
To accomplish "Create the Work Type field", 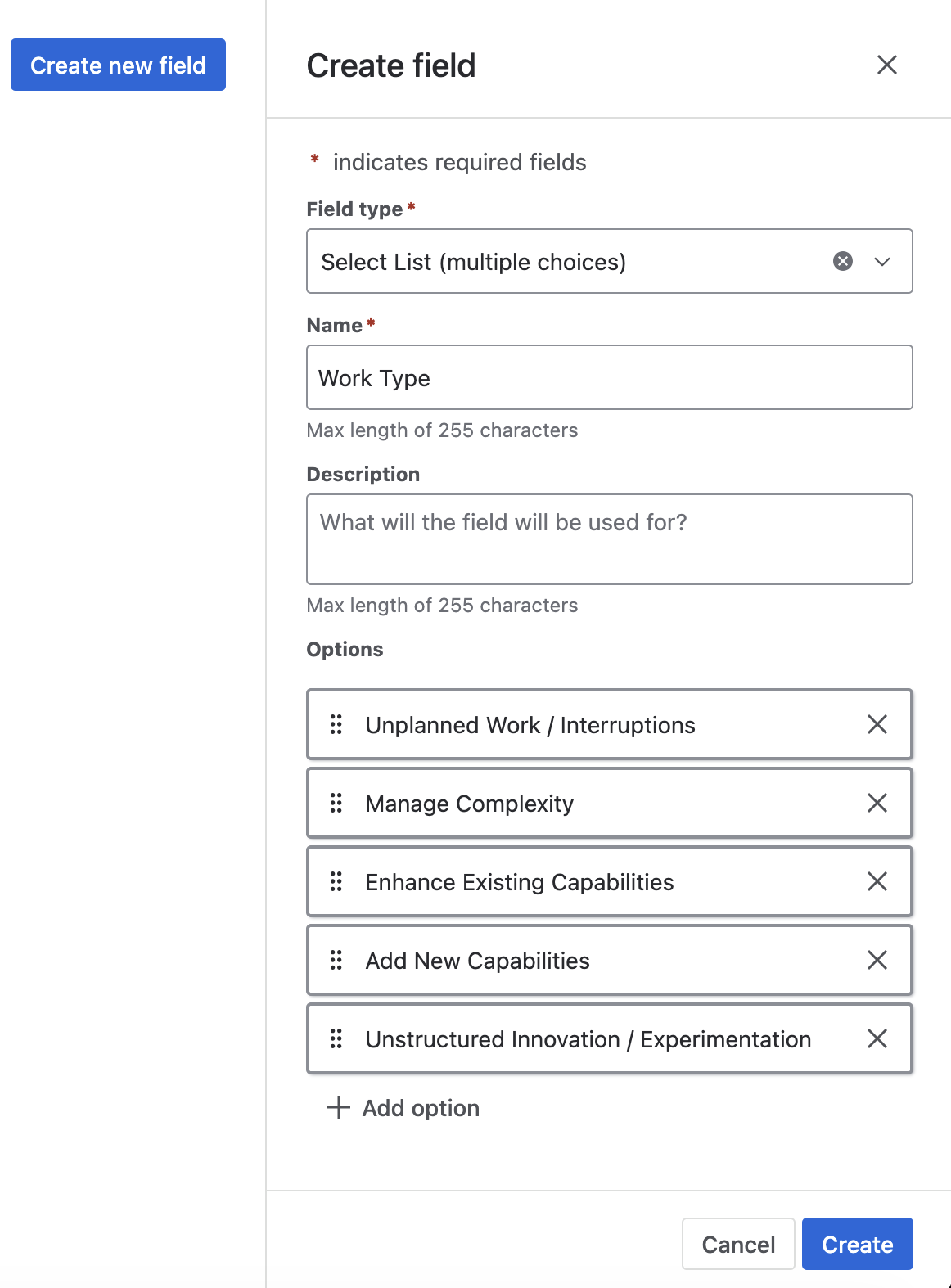I will [857, 1243].
